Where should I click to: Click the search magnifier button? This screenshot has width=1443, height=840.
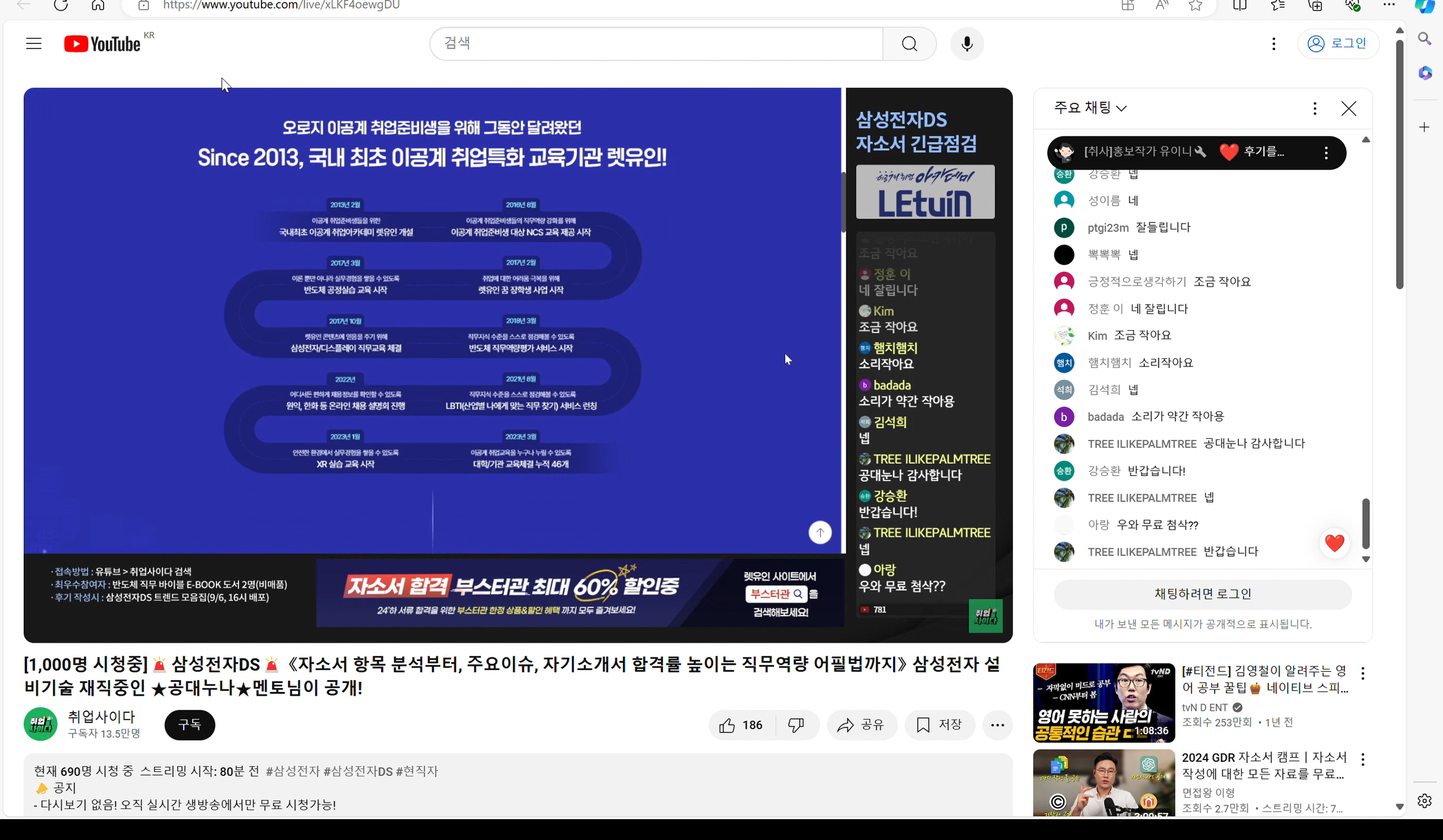(909, 43)
